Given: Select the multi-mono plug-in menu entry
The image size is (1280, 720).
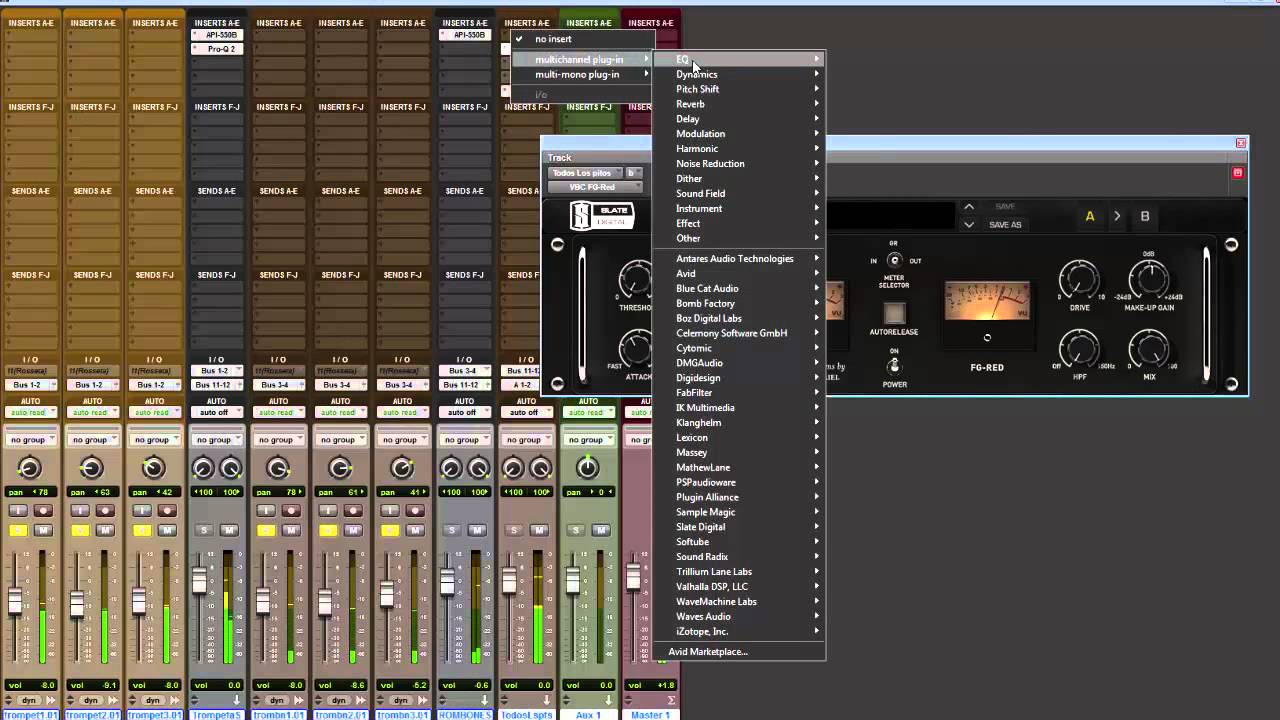Looking at the screenshot, I should [x=582, y=74].
